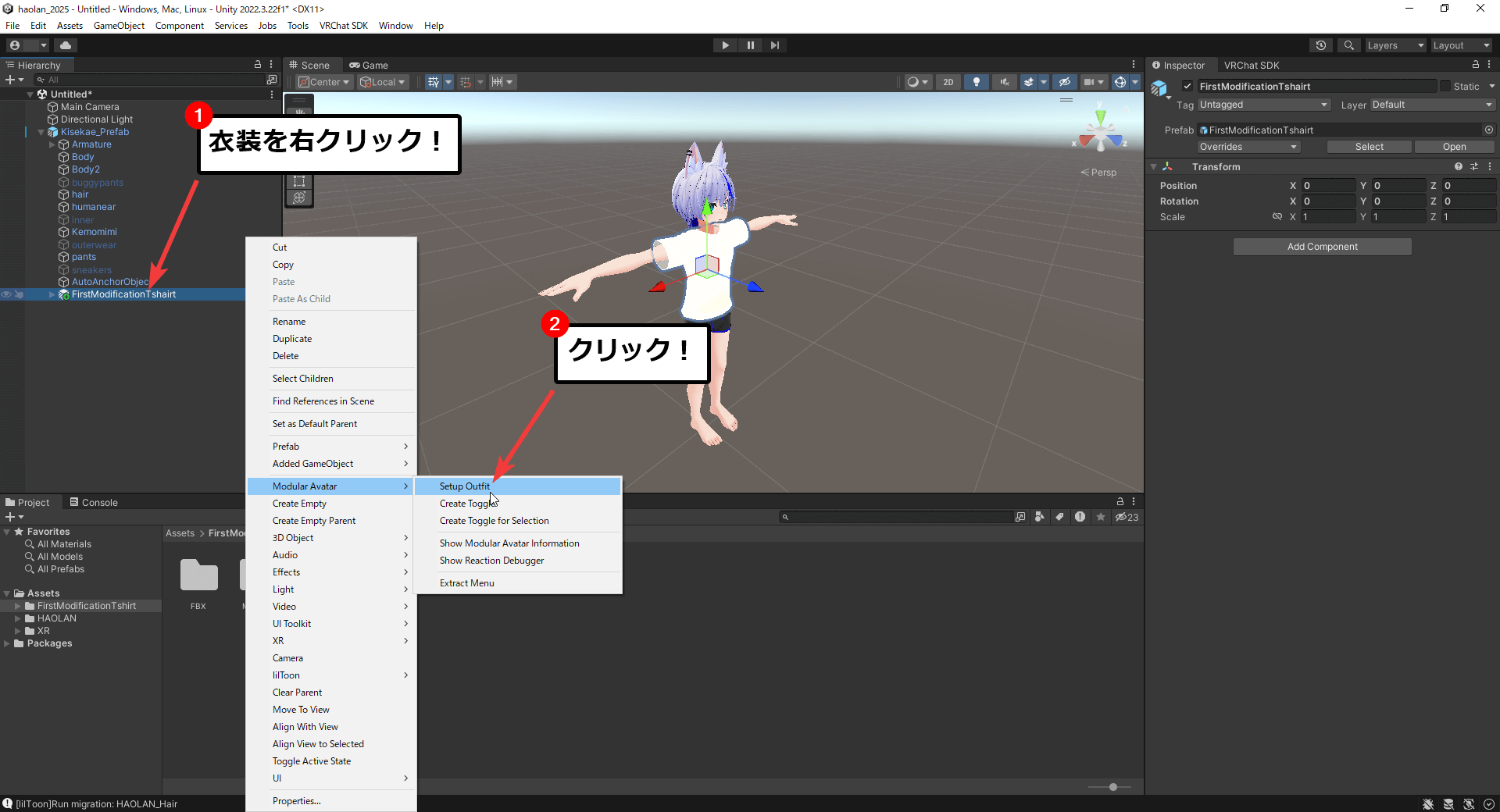Screen dimensions: 1500x812
Task: Open the cloud services icon
Action: coord(66,45)
